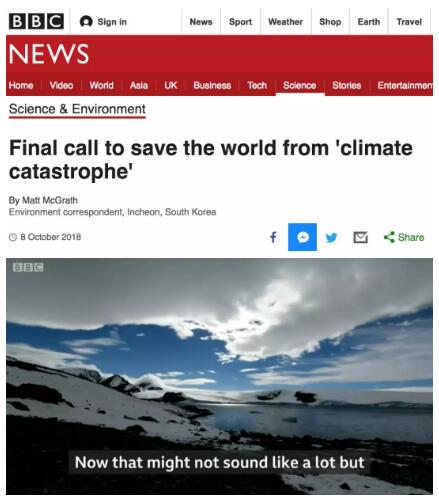Switch to the Business tab
This screenshot has height=500, width=439.
pos(212,85)
